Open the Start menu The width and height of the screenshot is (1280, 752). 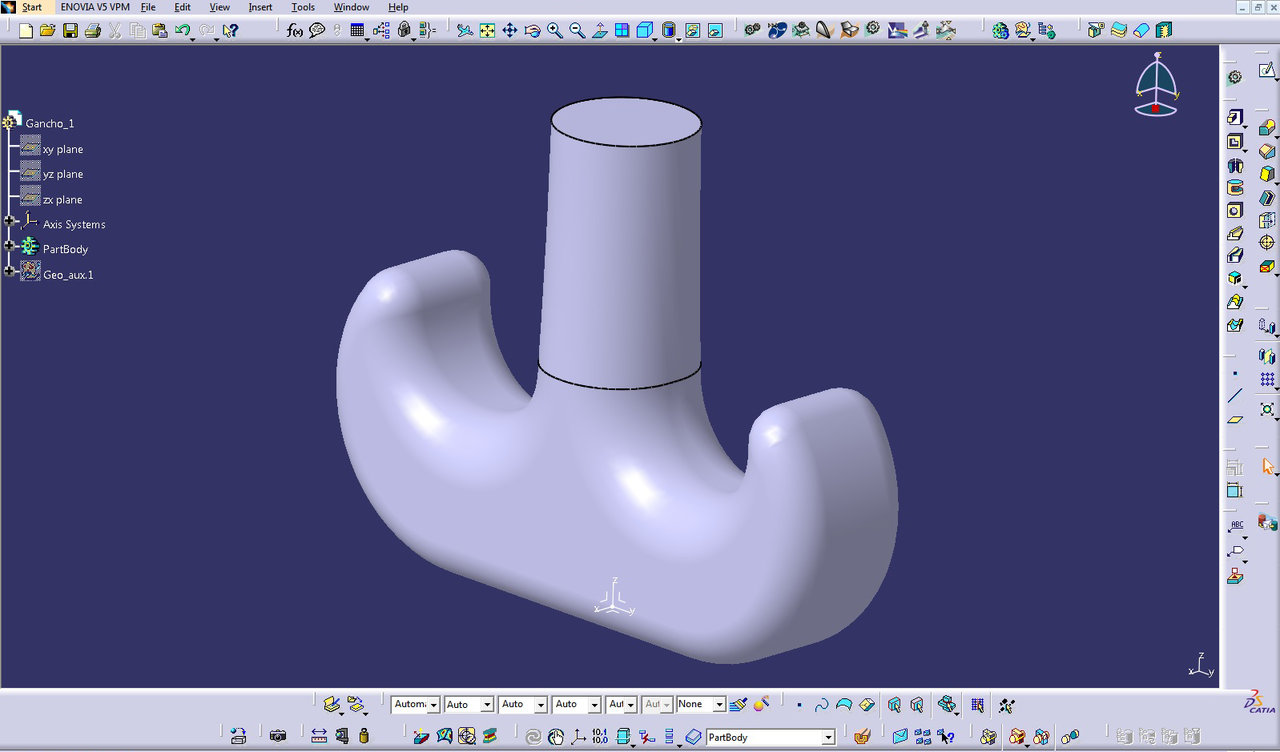pyautogui.click(x=32, y=7)
